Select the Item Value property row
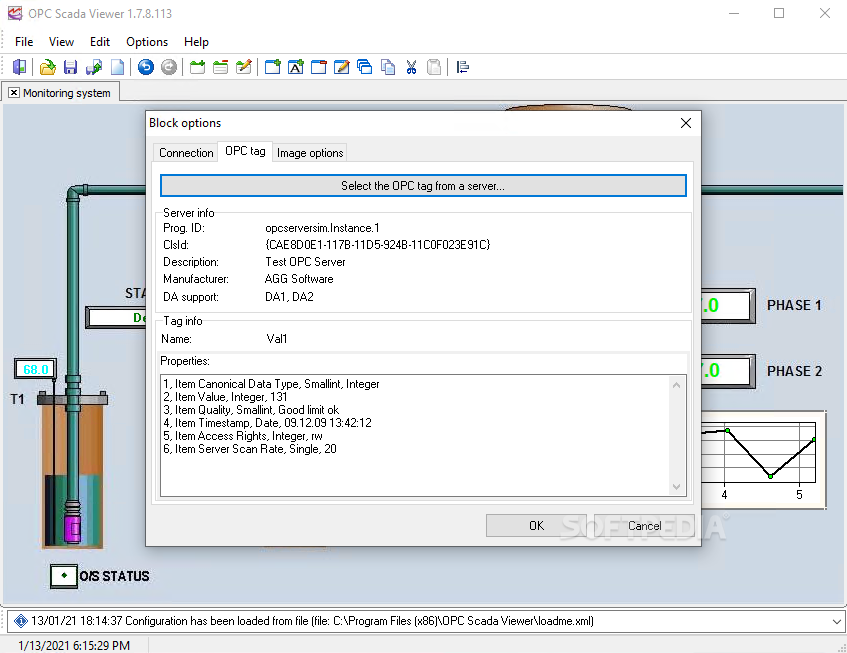Viewport: 847px width, 653px height. pos(225,397)
